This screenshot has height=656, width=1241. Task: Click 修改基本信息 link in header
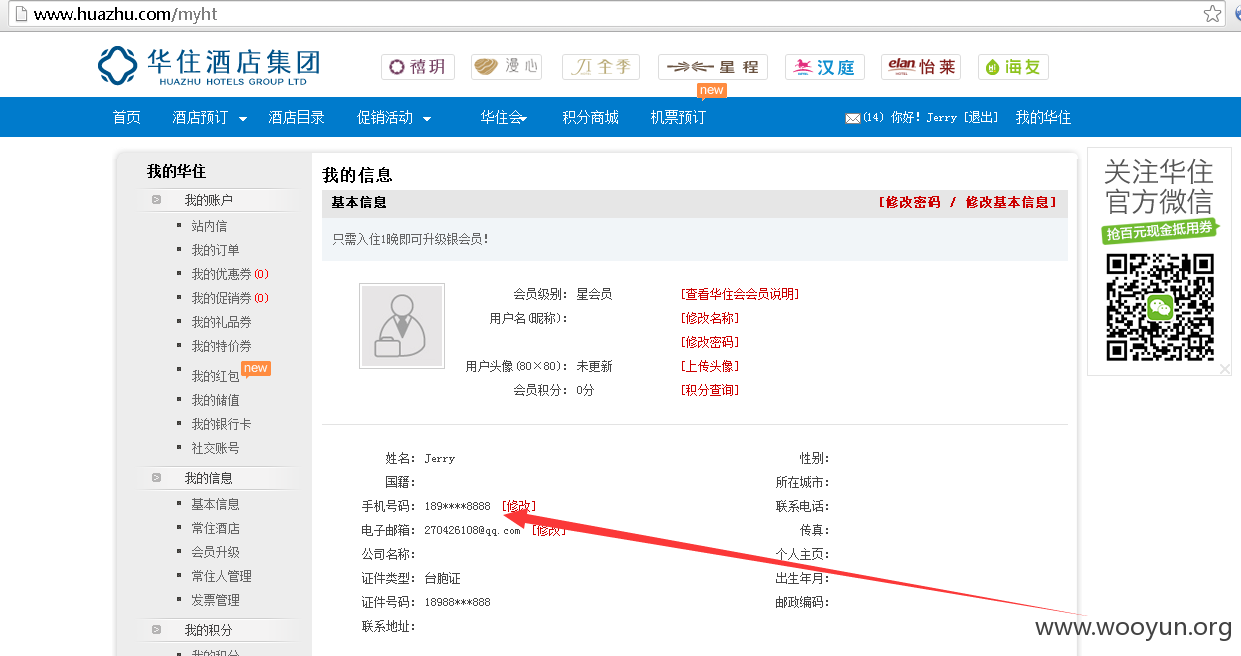[1008, 202]
